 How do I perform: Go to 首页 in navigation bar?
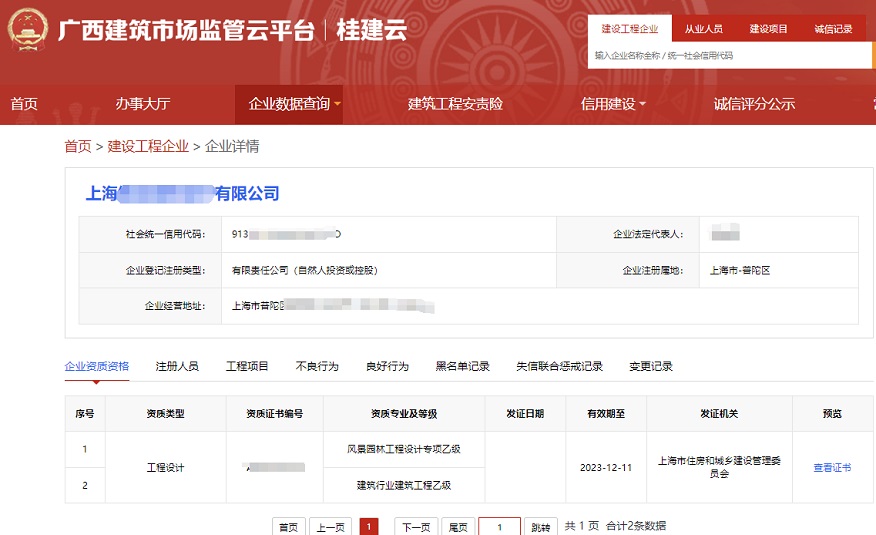pyautogui.click(x=24, y=104)
